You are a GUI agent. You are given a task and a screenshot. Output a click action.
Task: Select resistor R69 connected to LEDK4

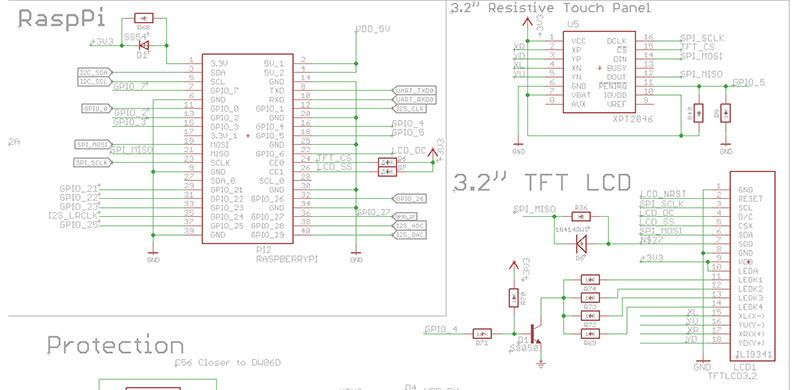pos(590,334)
